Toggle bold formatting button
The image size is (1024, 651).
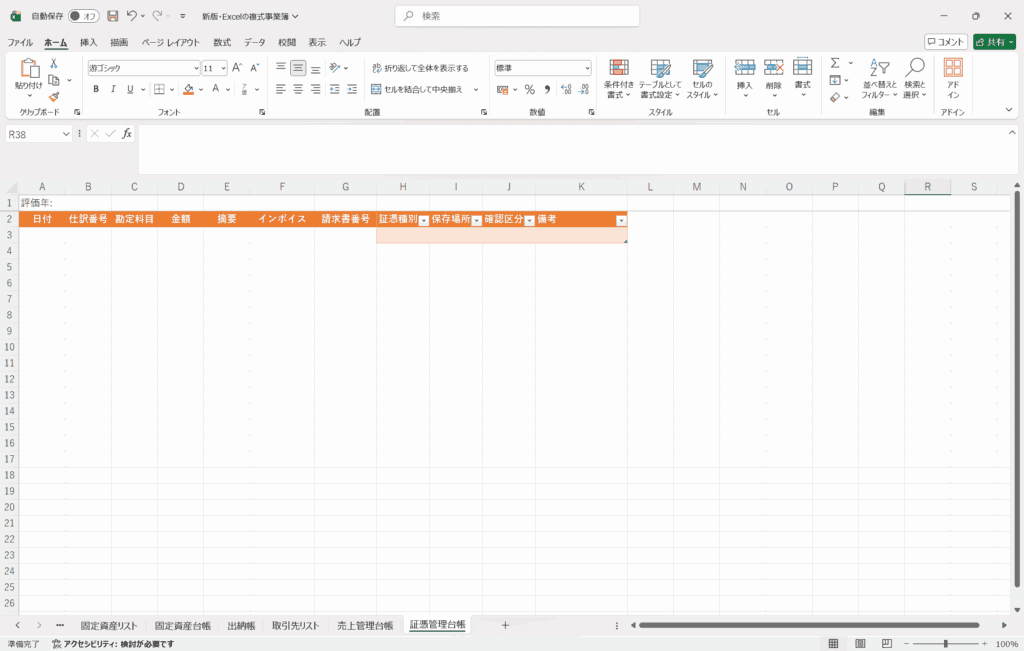coord(96,89)
